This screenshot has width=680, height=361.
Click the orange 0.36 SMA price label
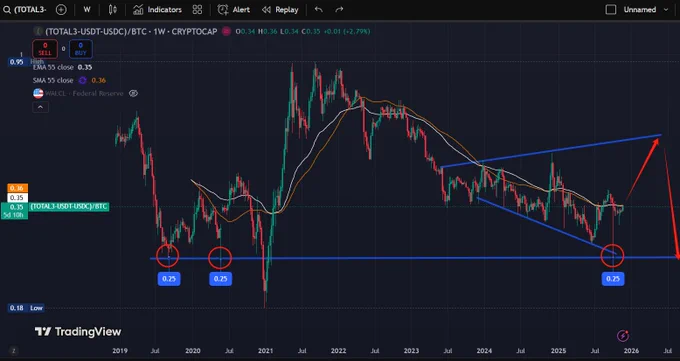tap(17, 188)
